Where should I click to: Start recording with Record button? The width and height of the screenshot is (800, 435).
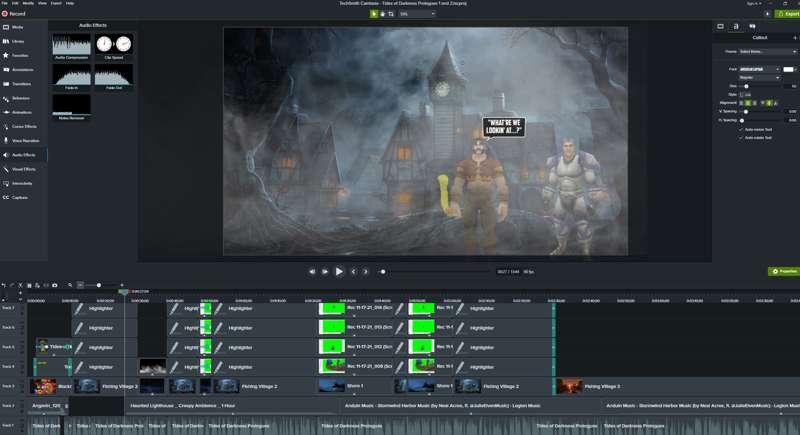[14, 14]
